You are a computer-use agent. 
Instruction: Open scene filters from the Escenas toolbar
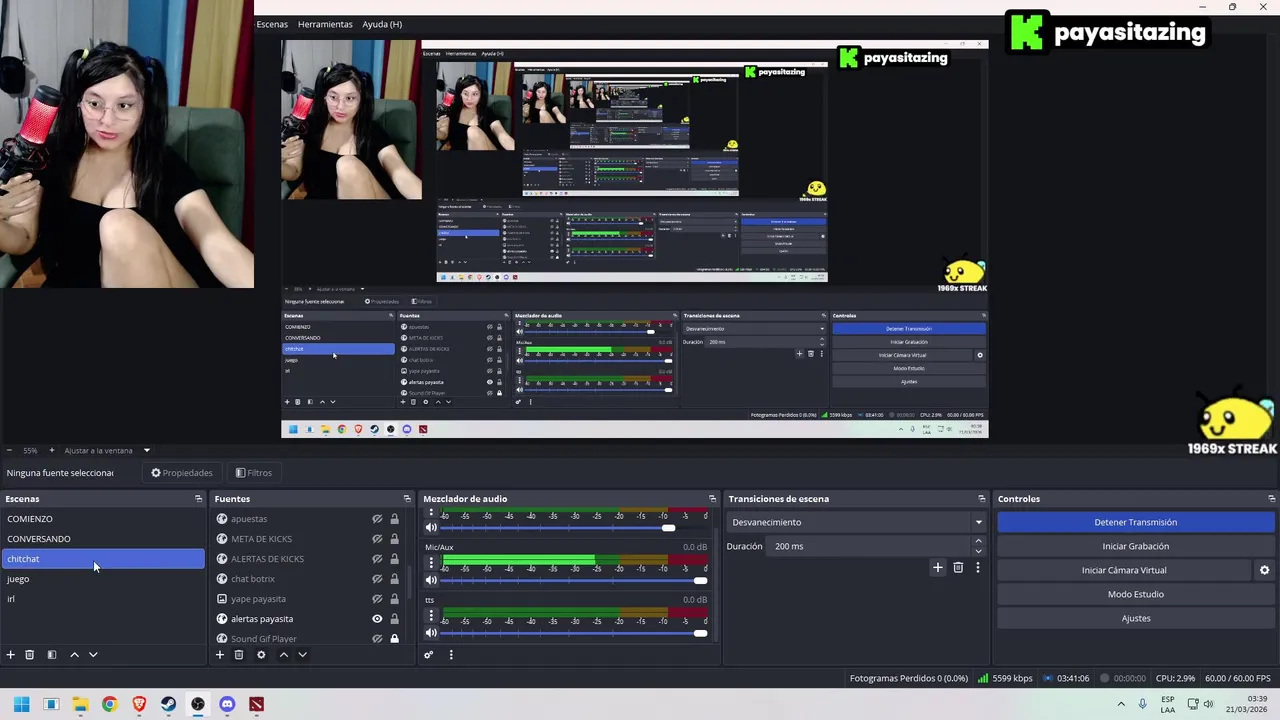coord(52,655)
